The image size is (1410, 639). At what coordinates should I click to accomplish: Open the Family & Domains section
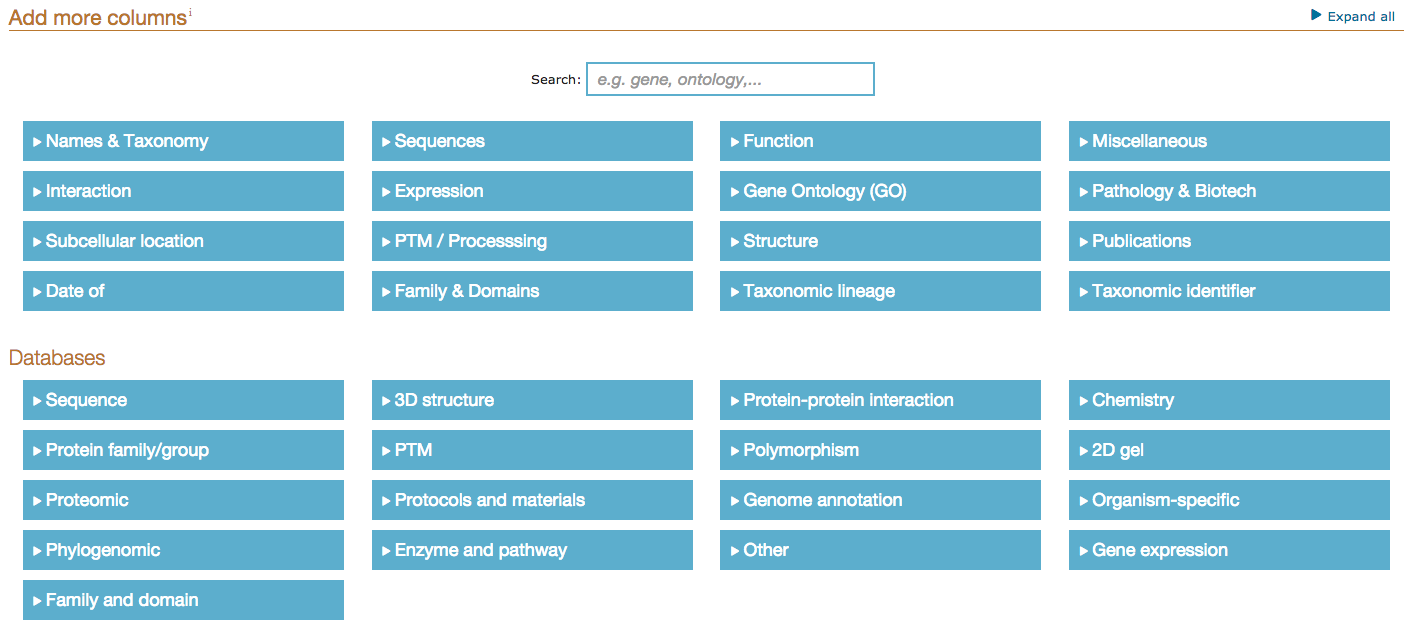click(532, 291)
